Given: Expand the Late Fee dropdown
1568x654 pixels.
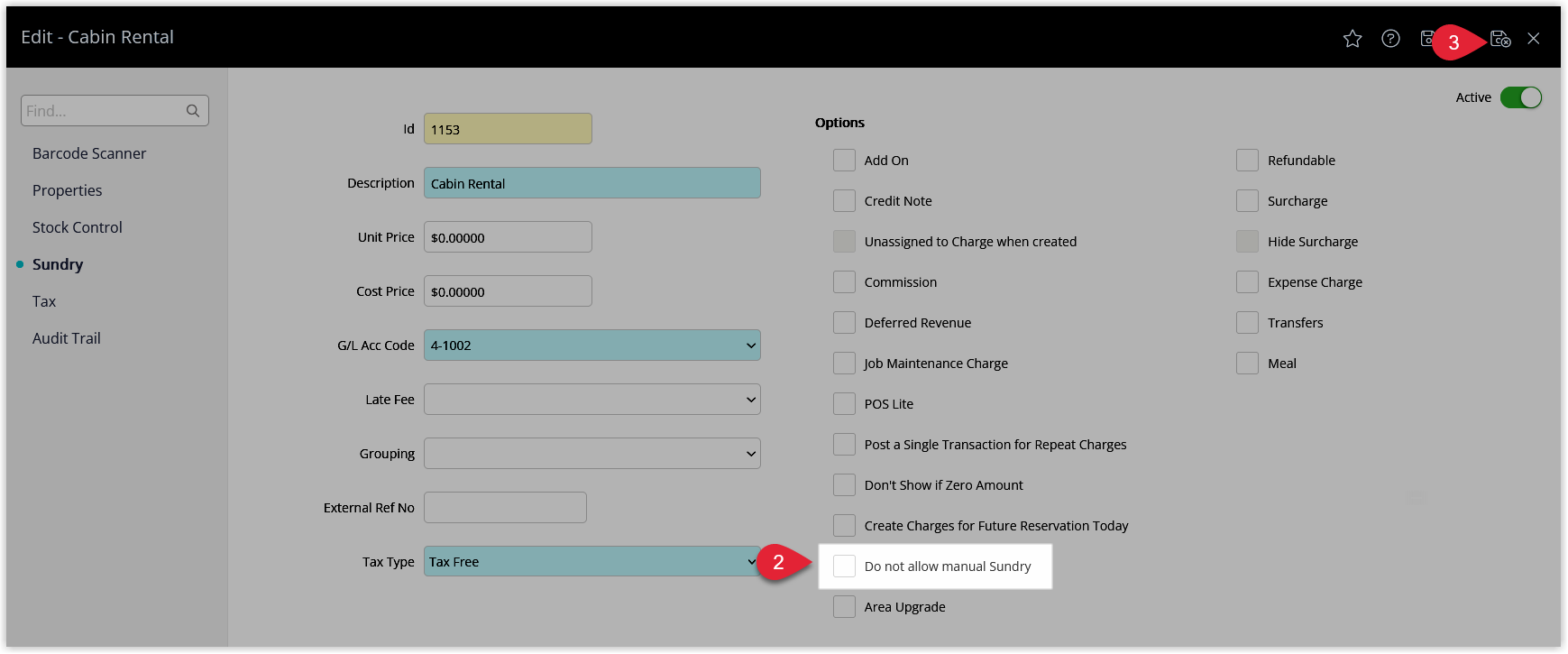Looking at the screenshot, I should point(592,400).
